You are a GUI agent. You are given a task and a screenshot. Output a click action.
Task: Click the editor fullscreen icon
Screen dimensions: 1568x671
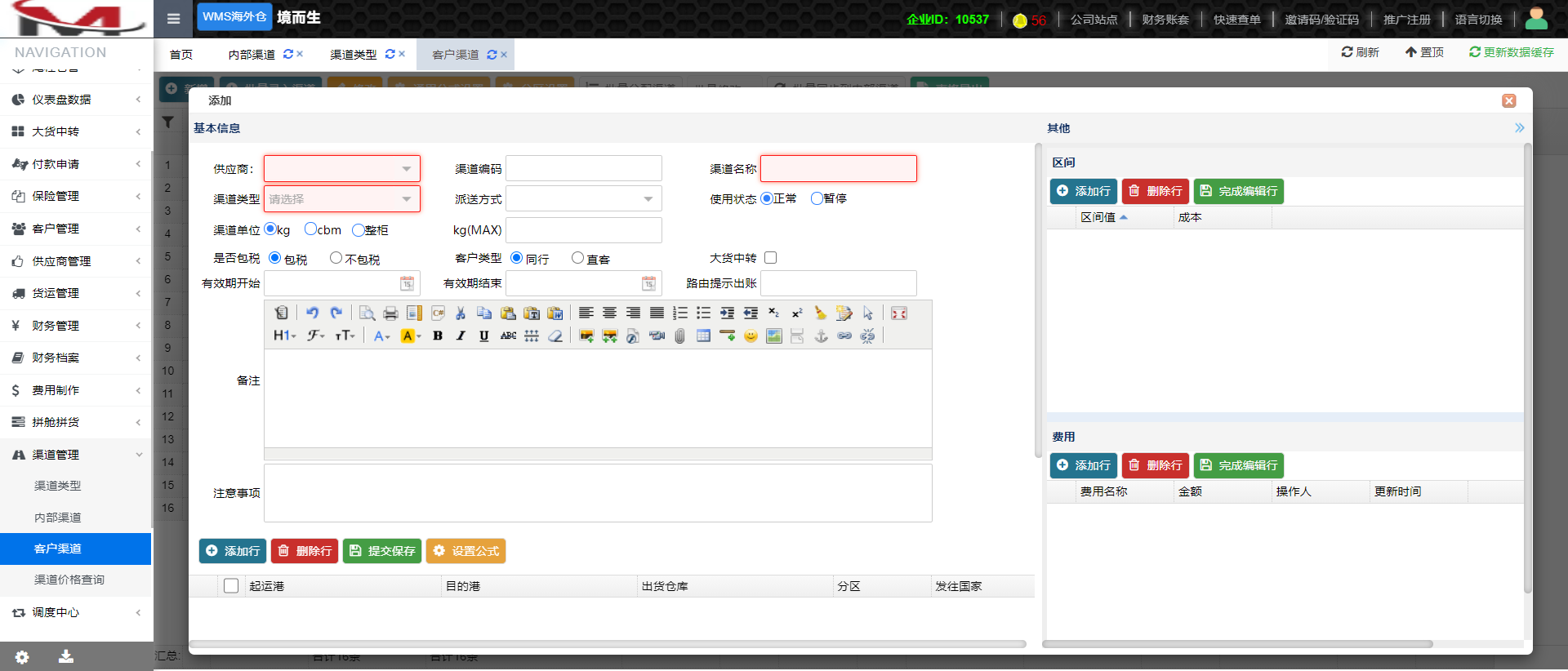[898, 313]
